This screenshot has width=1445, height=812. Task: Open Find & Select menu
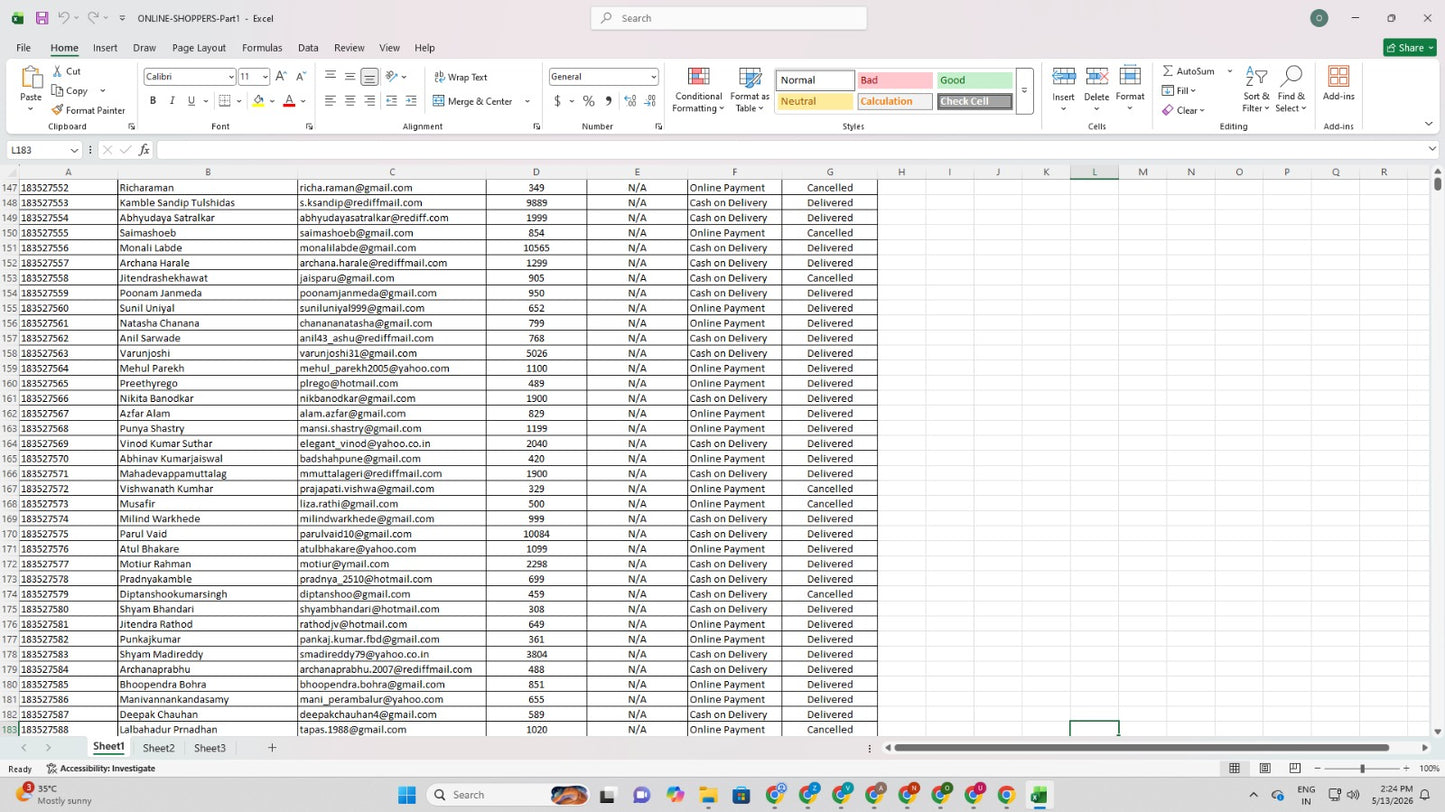[x=1291, y=89]
